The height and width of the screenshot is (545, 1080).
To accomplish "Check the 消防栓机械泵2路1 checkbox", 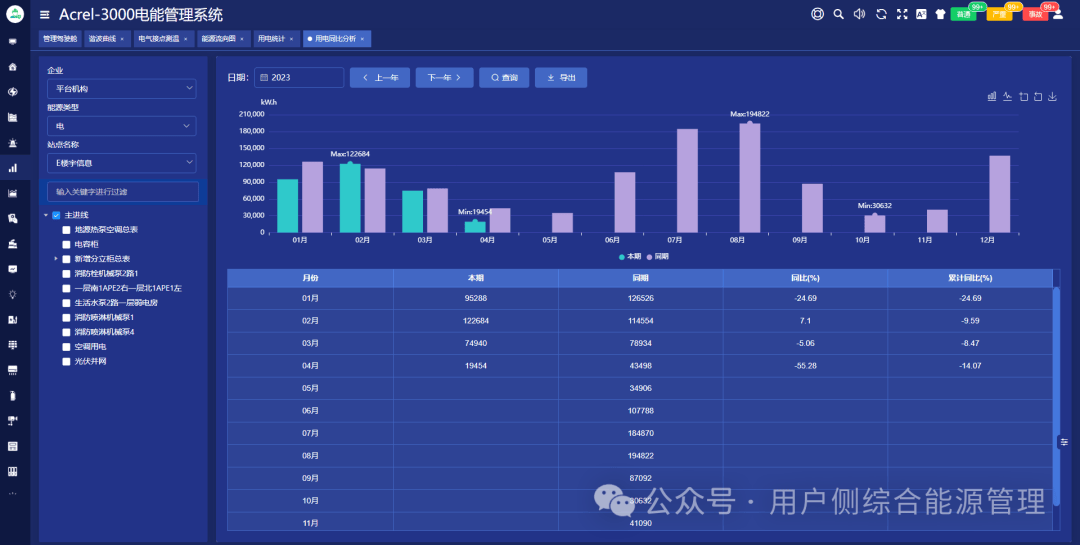I will point(66,274).
